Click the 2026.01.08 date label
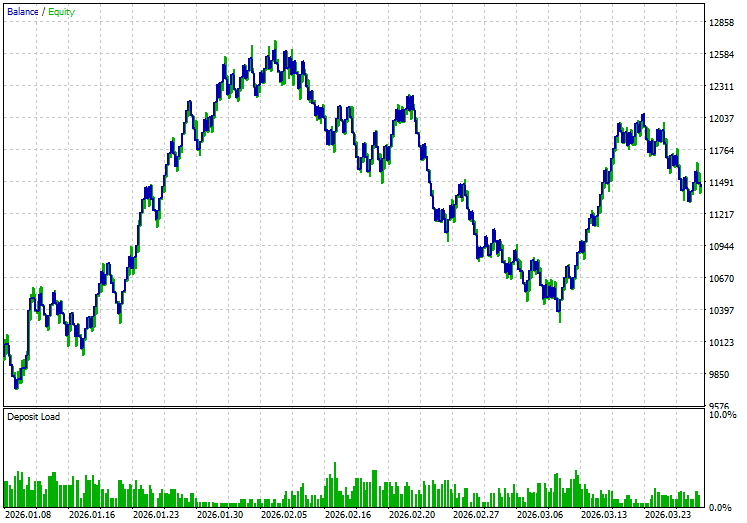This screenshot has height=523, width=747. click(x=28, y=514)
